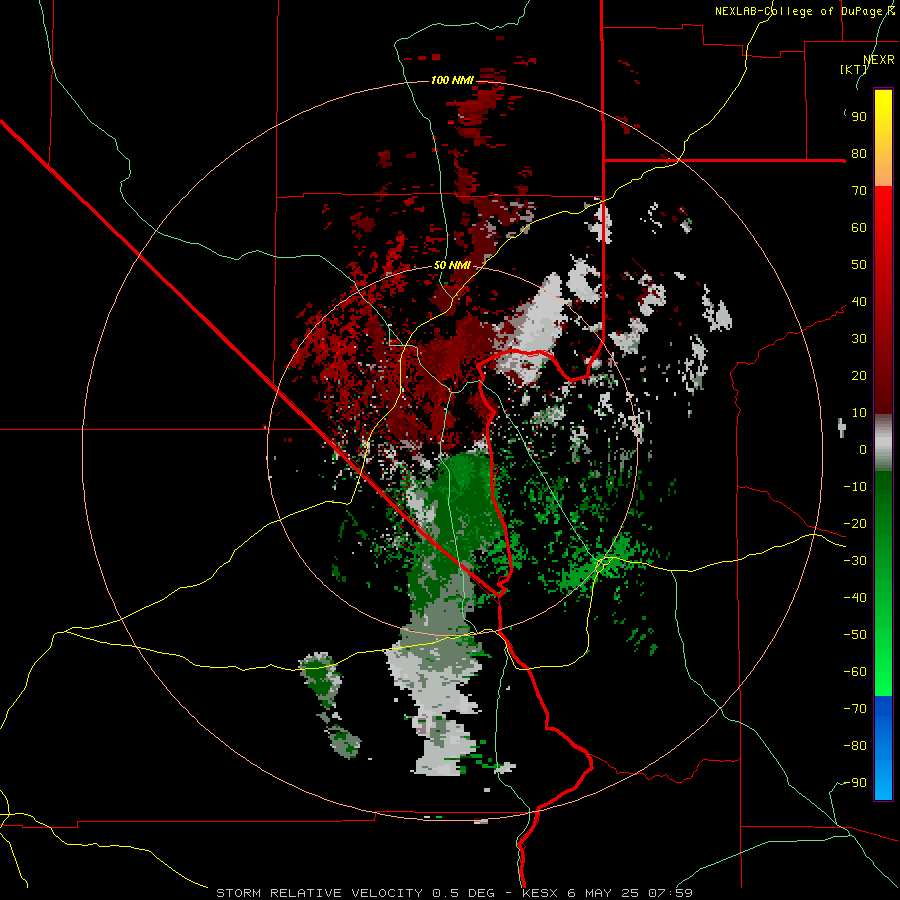Click the "[KT]" units label above color bar

tap(853, 69)
